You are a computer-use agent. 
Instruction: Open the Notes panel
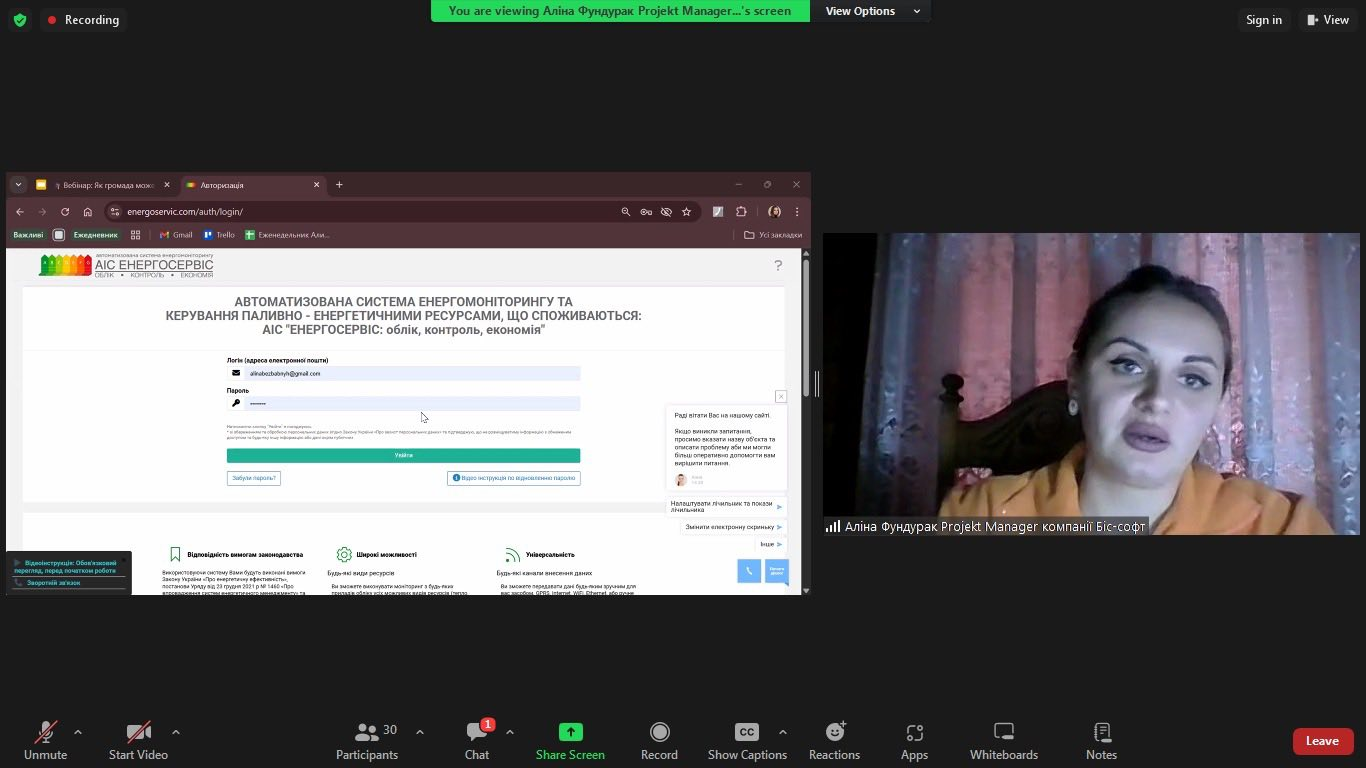click(x=1101, y=741)
